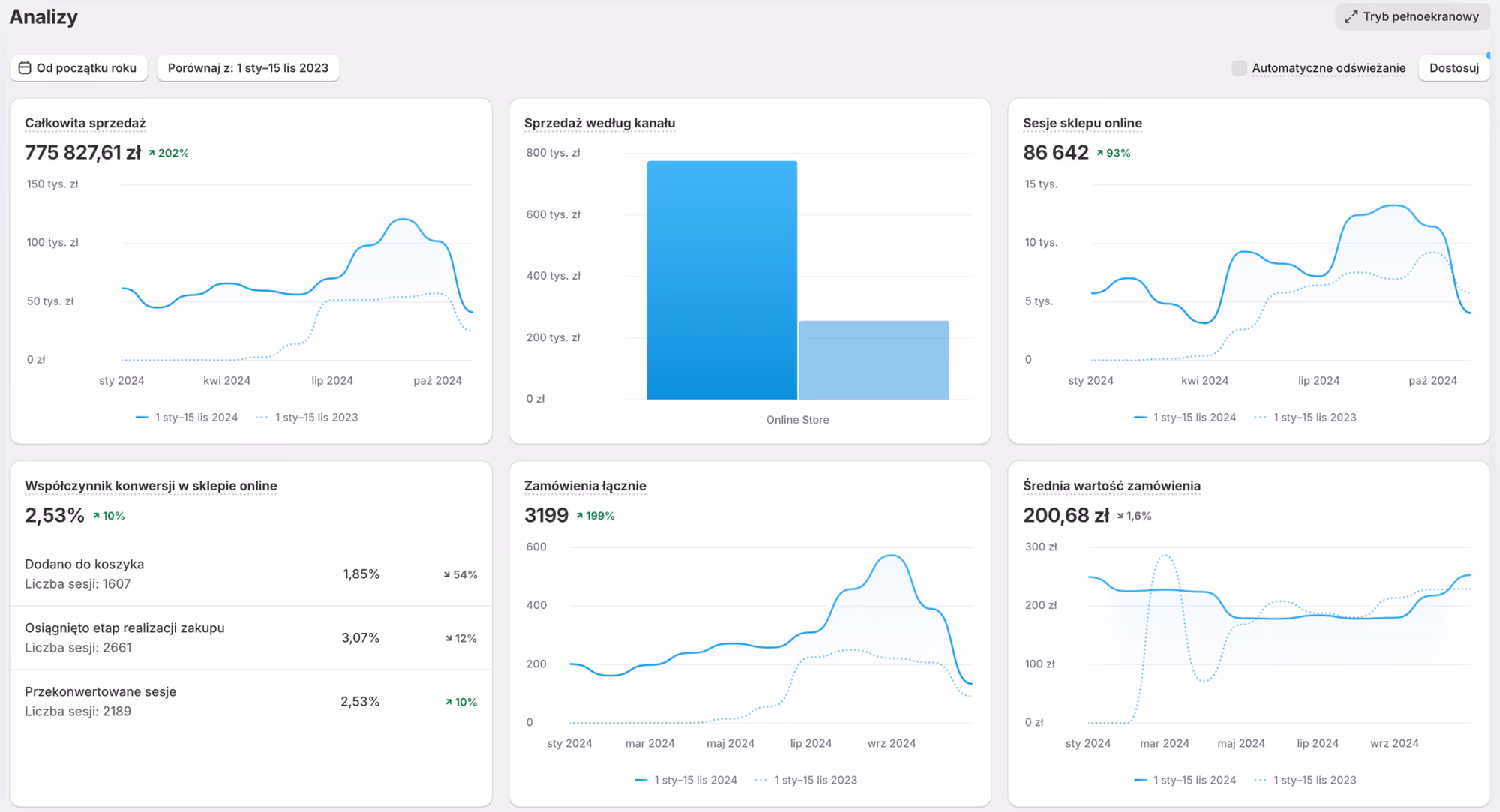
Task: Click 2023 legend entry in Zamówienia łącznie
Action: [806, 781]
